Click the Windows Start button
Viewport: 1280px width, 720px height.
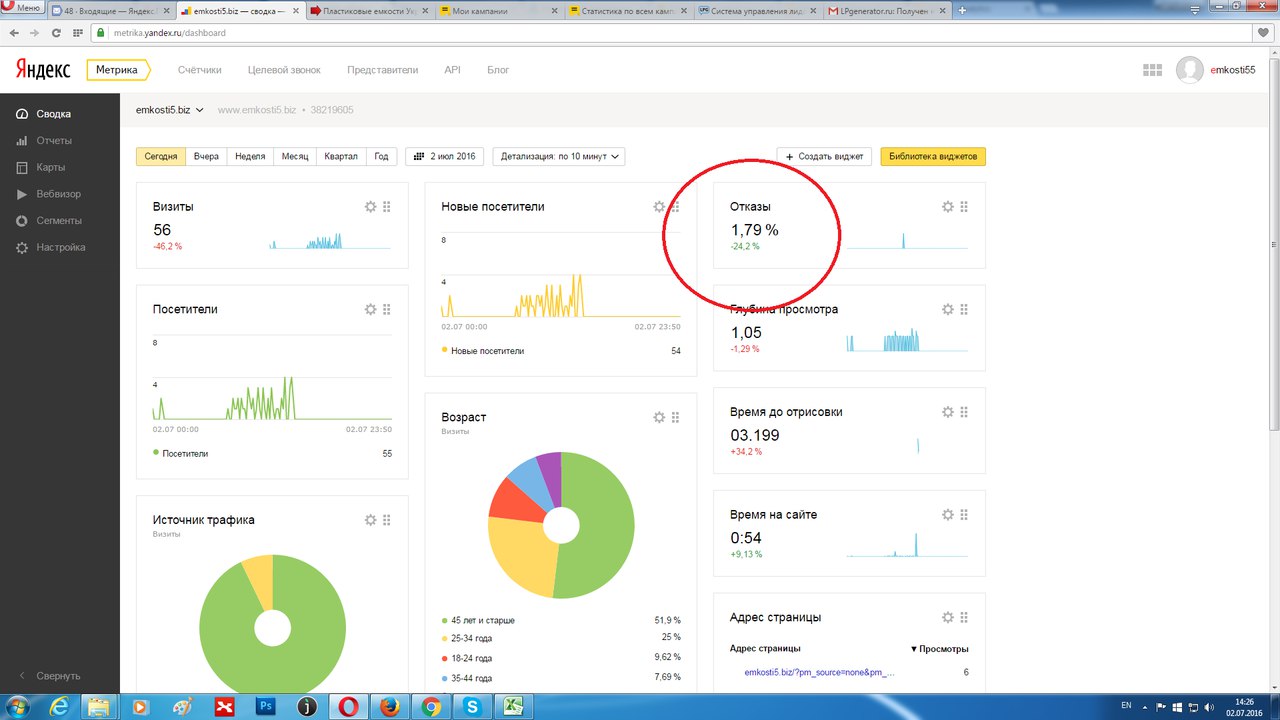tap(18, 707)
